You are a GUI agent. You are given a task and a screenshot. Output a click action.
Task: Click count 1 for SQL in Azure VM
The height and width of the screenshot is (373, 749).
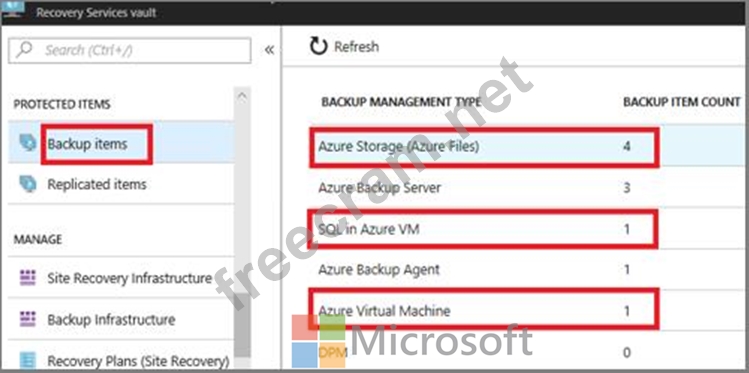[x=627, y=229]
